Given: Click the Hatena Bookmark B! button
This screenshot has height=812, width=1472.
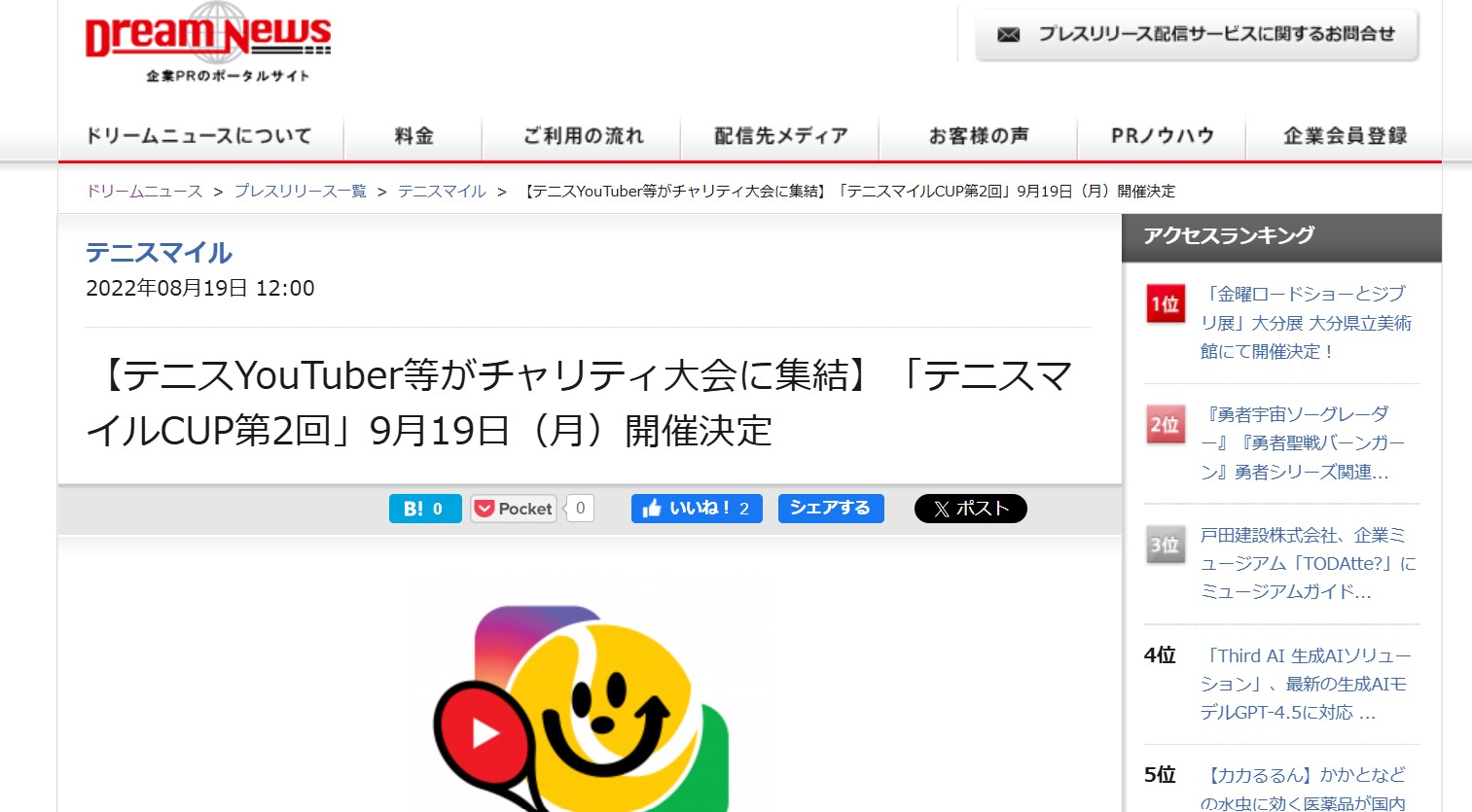Looking at the screenshot, I should [425, 509].
